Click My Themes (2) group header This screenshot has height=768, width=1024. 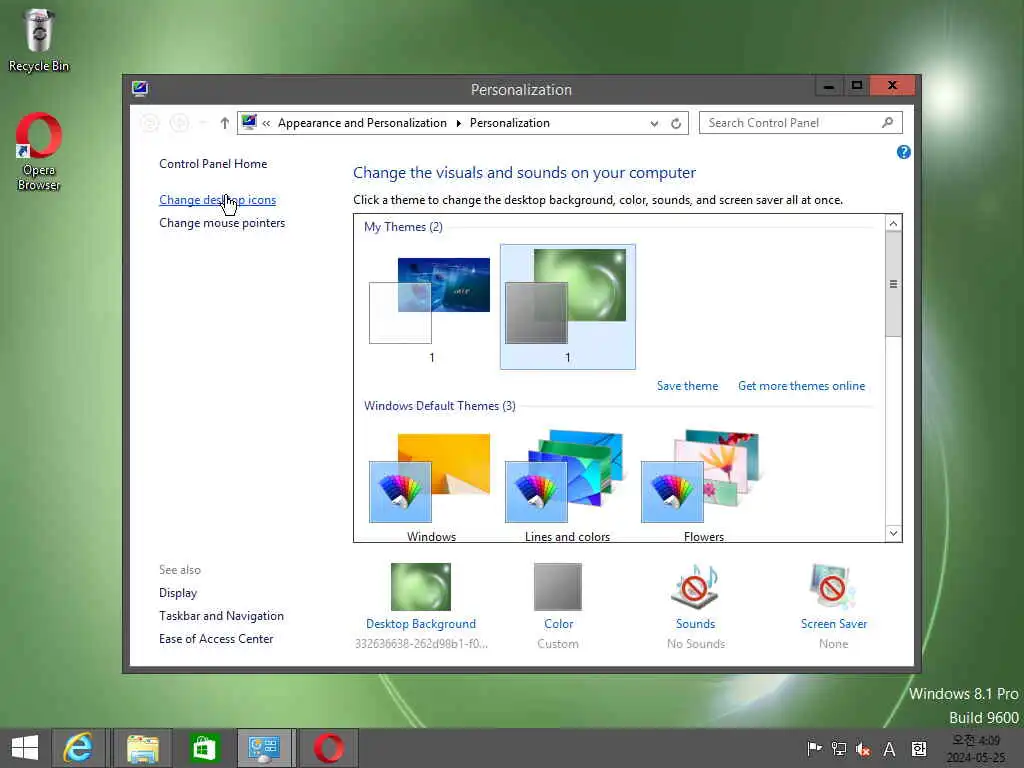[x=403, y=227]
